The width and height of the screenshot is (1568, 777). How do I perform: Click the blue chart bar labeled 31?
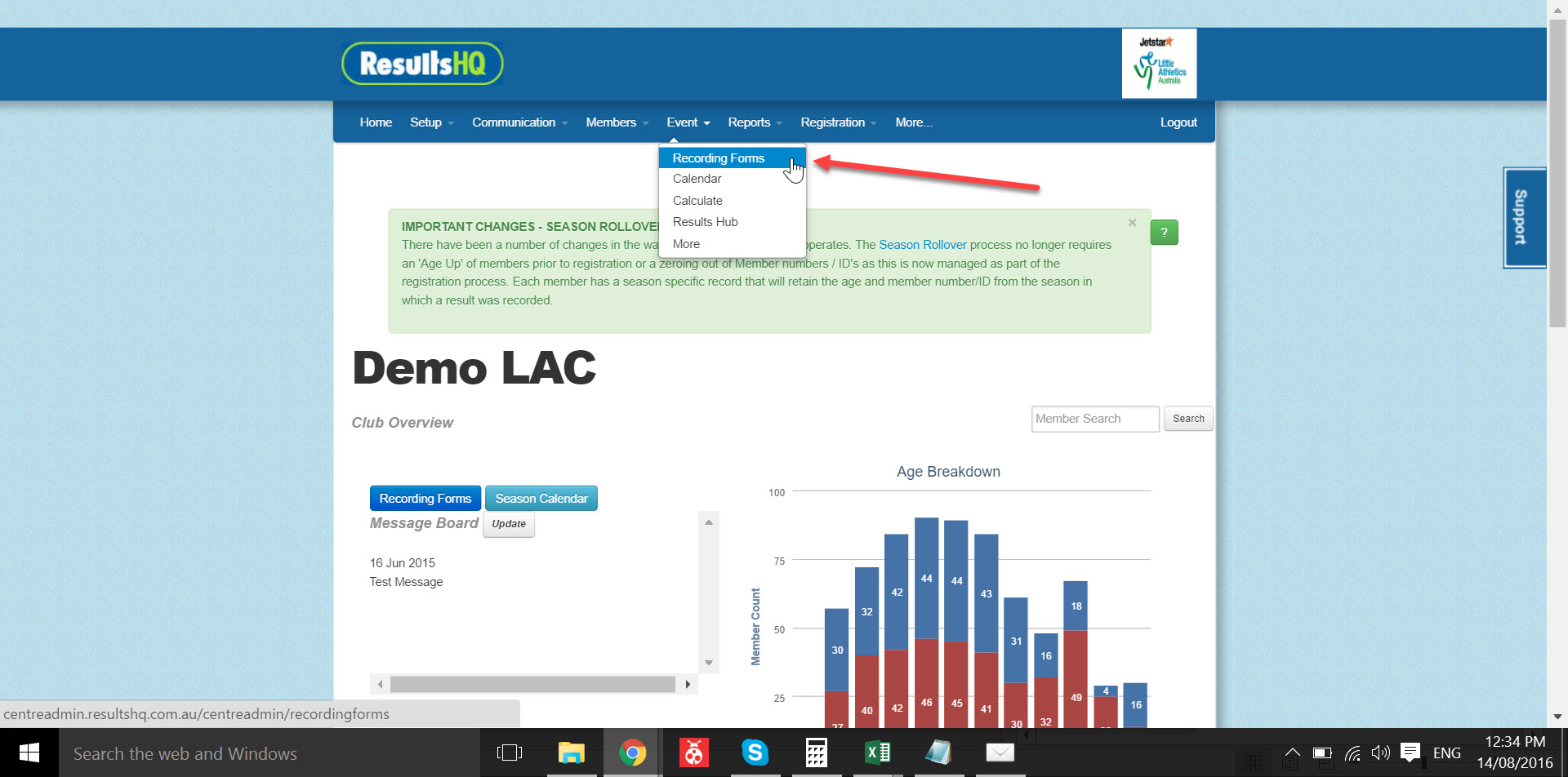coord(1016,641)
